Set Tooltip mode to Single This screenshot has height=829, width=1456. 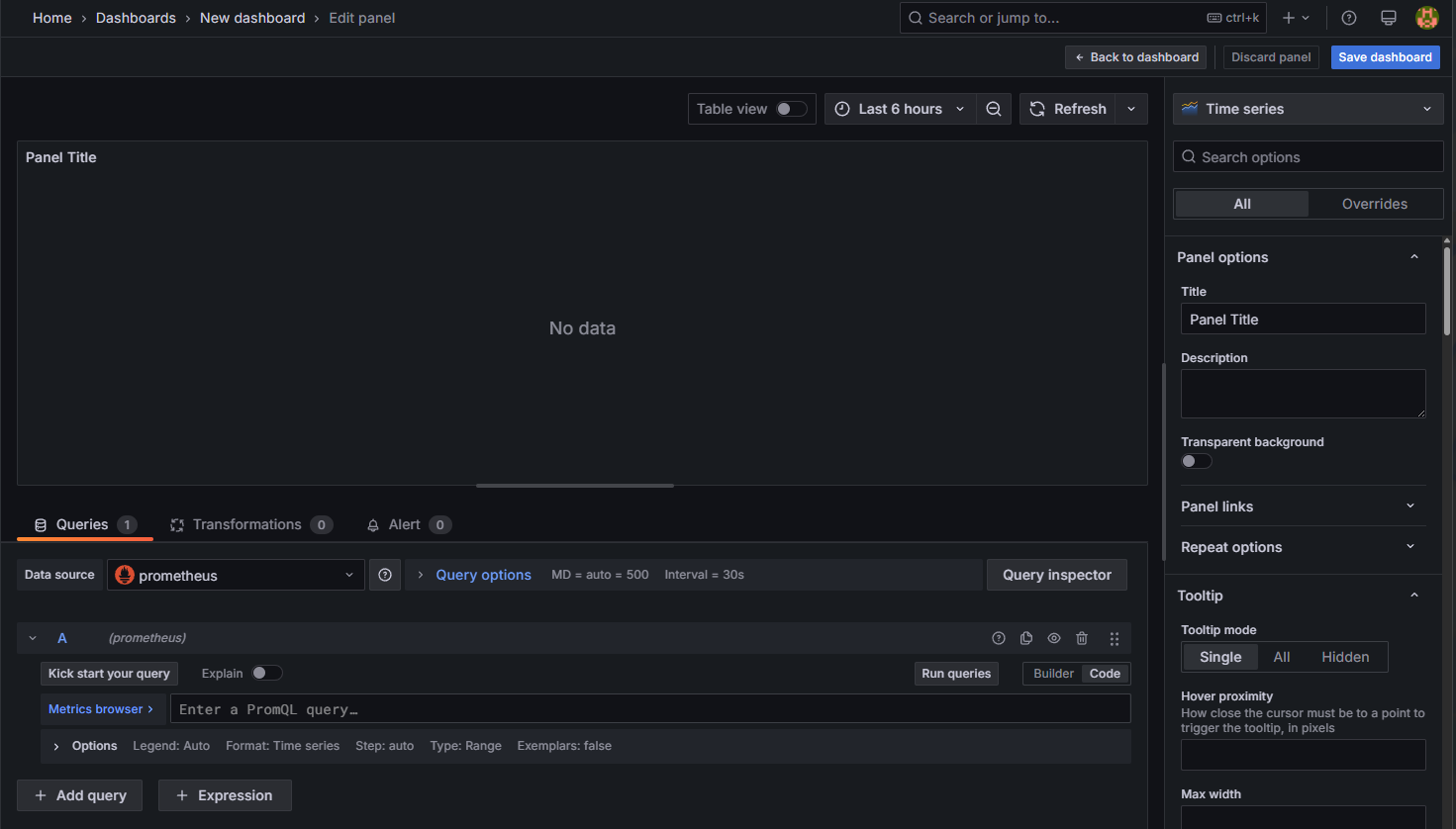tap(1220, 657)
